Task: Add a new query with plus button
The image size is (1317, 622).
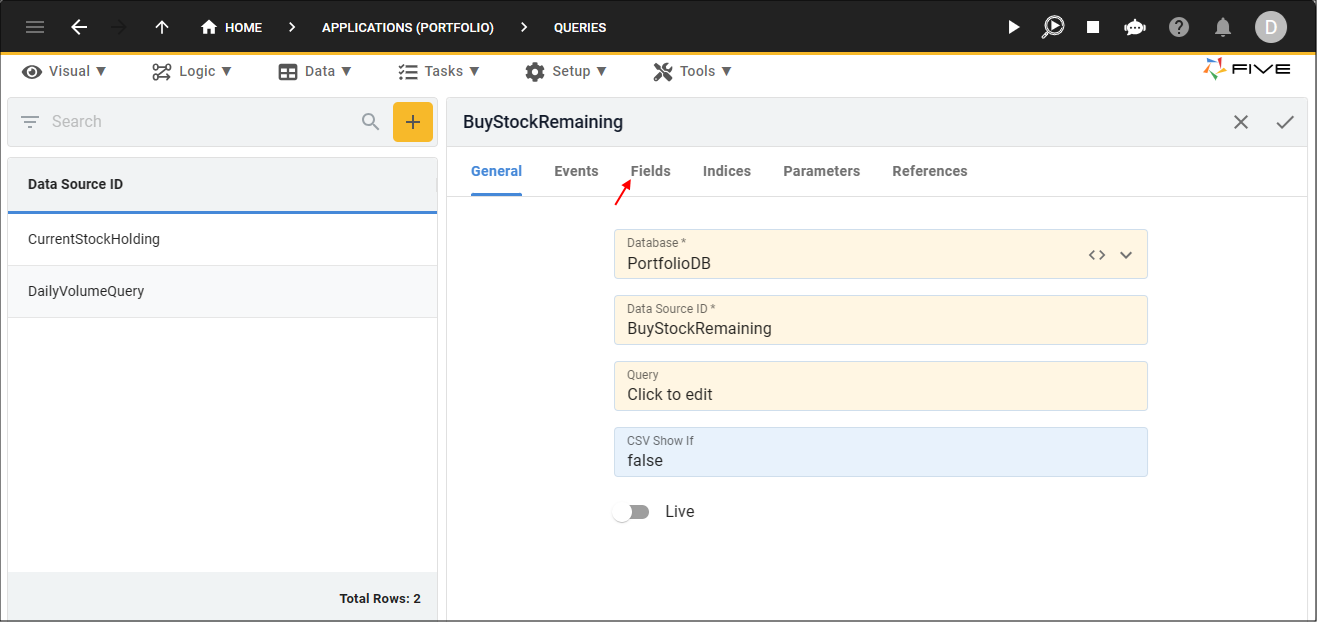Action: [413, 122]
